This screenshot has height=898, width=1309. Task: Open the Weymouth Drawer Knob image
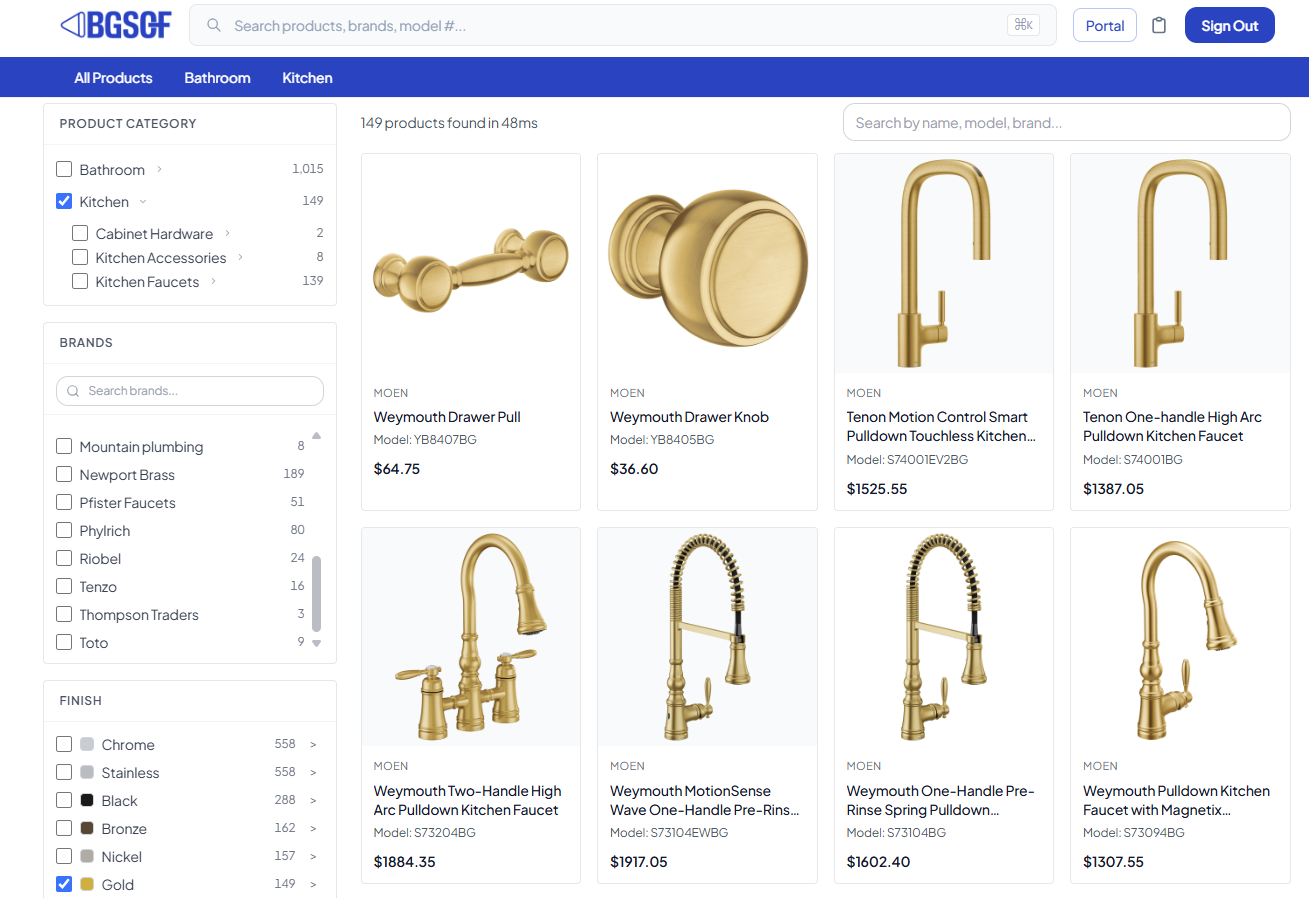pos(707,263)
